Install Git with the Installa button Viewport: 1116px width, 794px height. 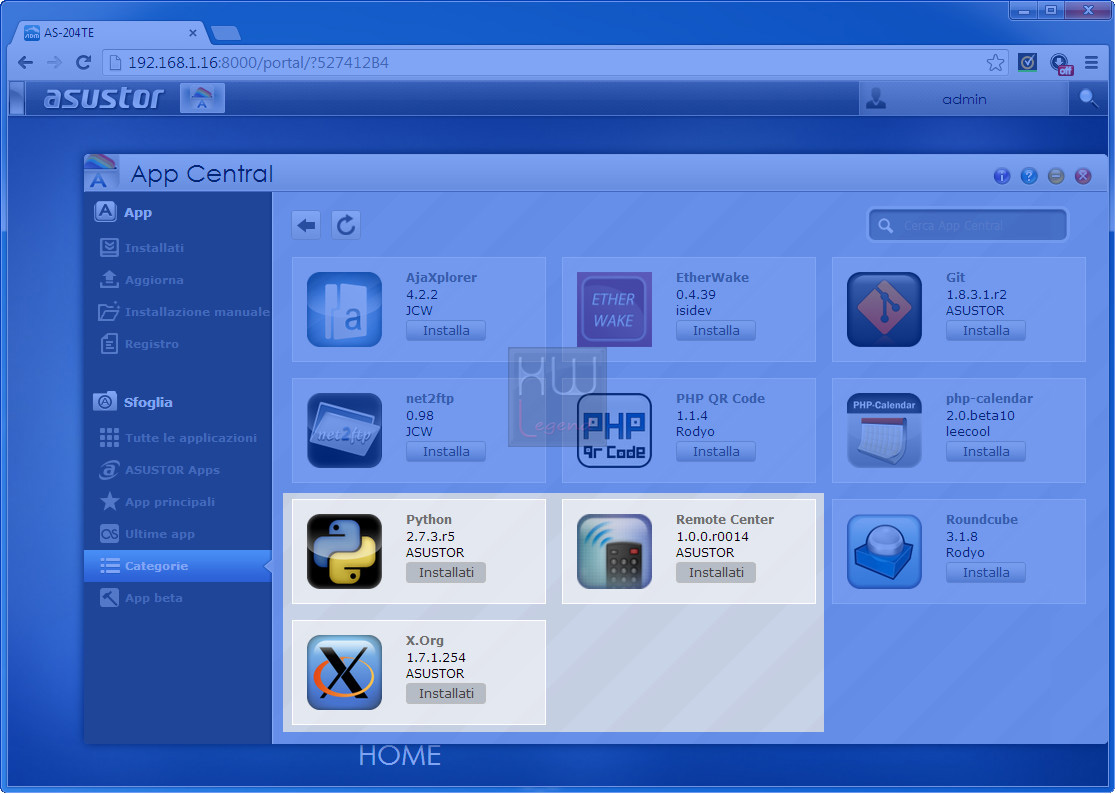pos(985,331)
